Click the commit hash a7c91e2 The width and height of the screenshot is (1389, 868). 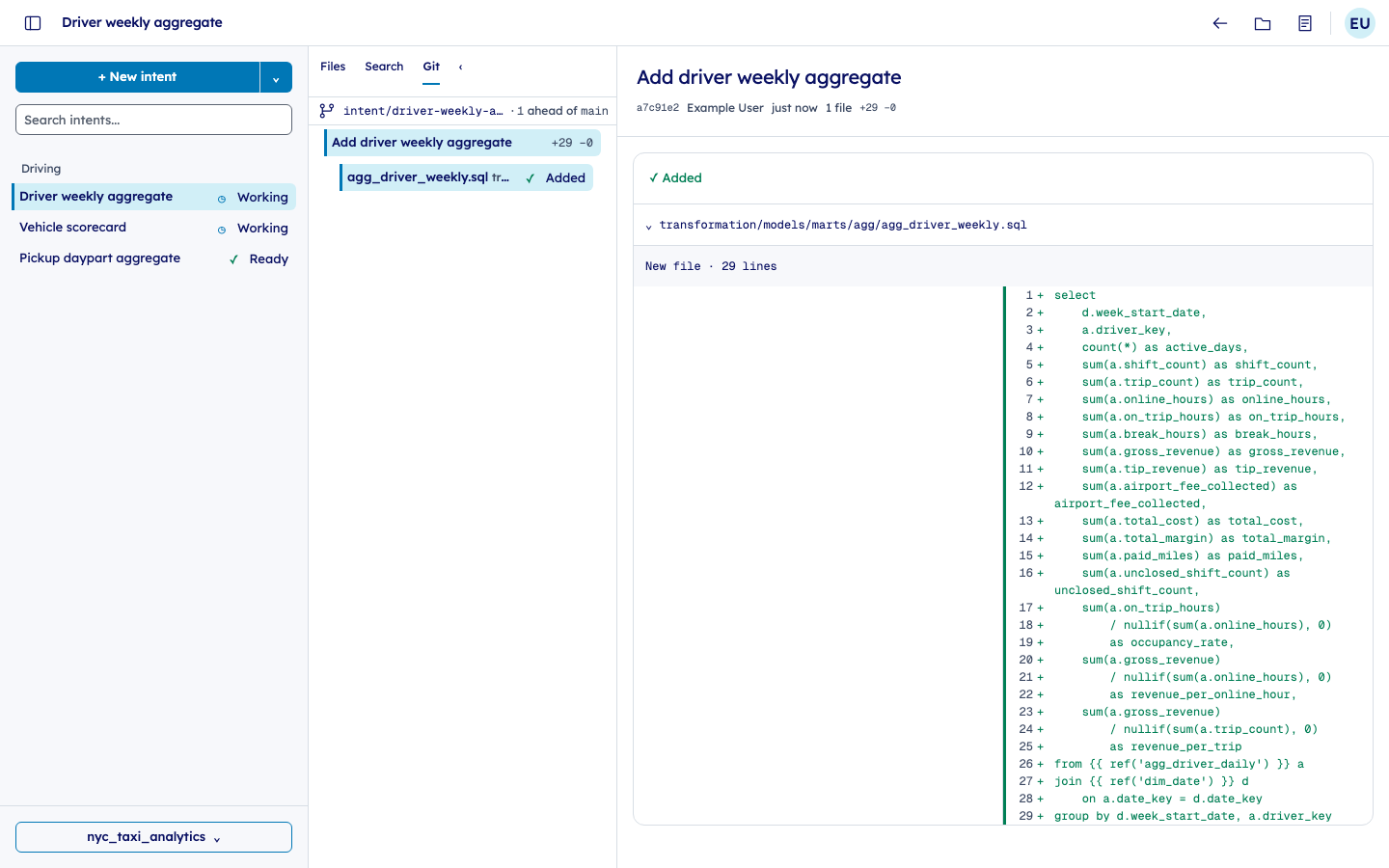(x=658, y=108)
